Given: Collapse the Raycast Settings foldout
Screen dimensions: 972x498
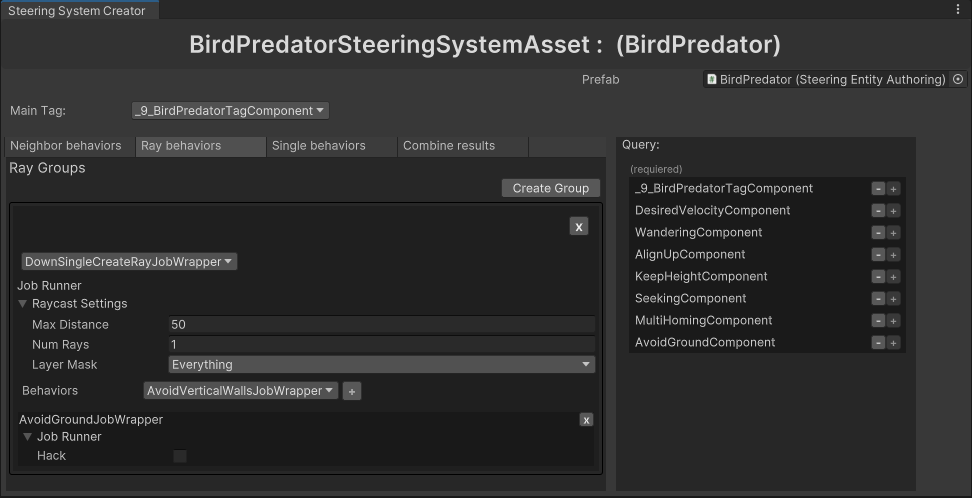Looking at the screenshot, I should tap(23, 304).
